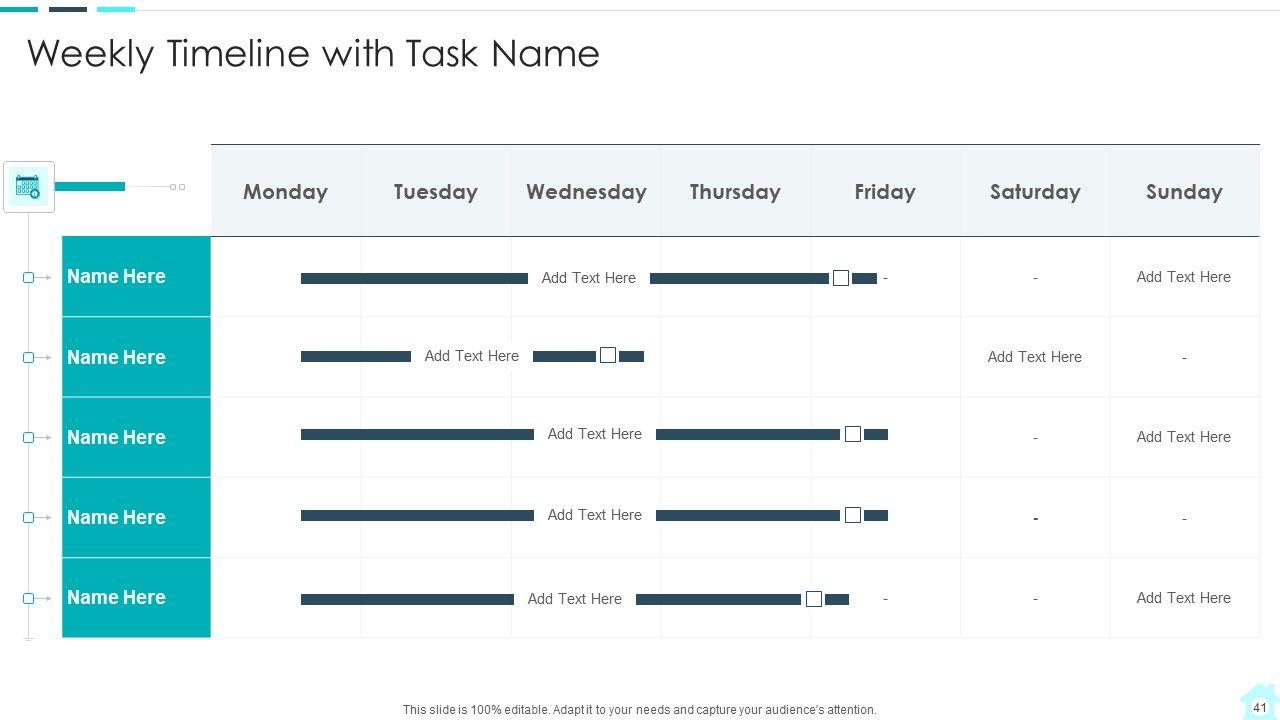This screenshot has width=1280, height=720.
Task: Click the footer text about editable slide
Action: (x=639, y=710)
